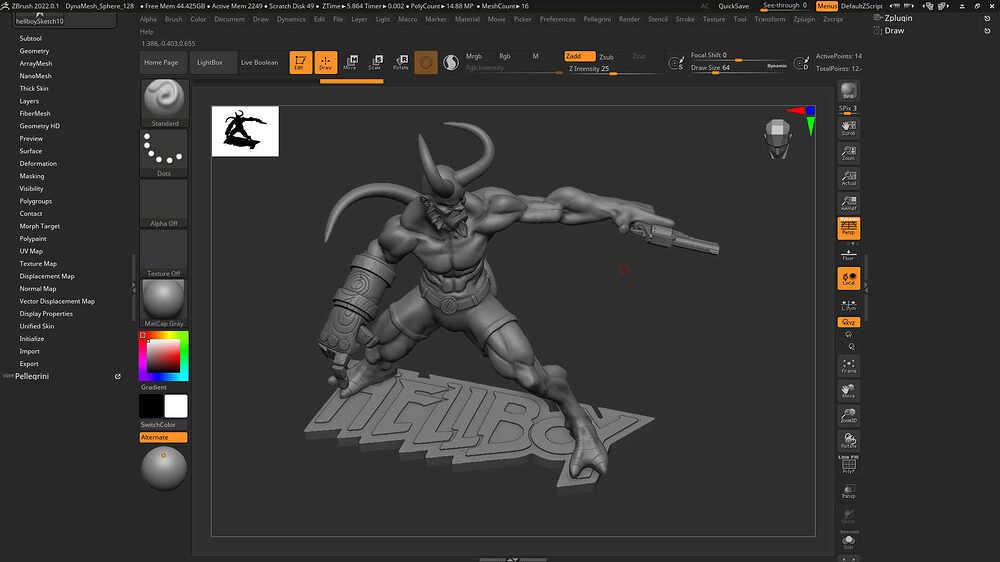Toggle PolyF polyframe display
Image resolution: width=1000 pixels, height=562 pixels.
848,465
